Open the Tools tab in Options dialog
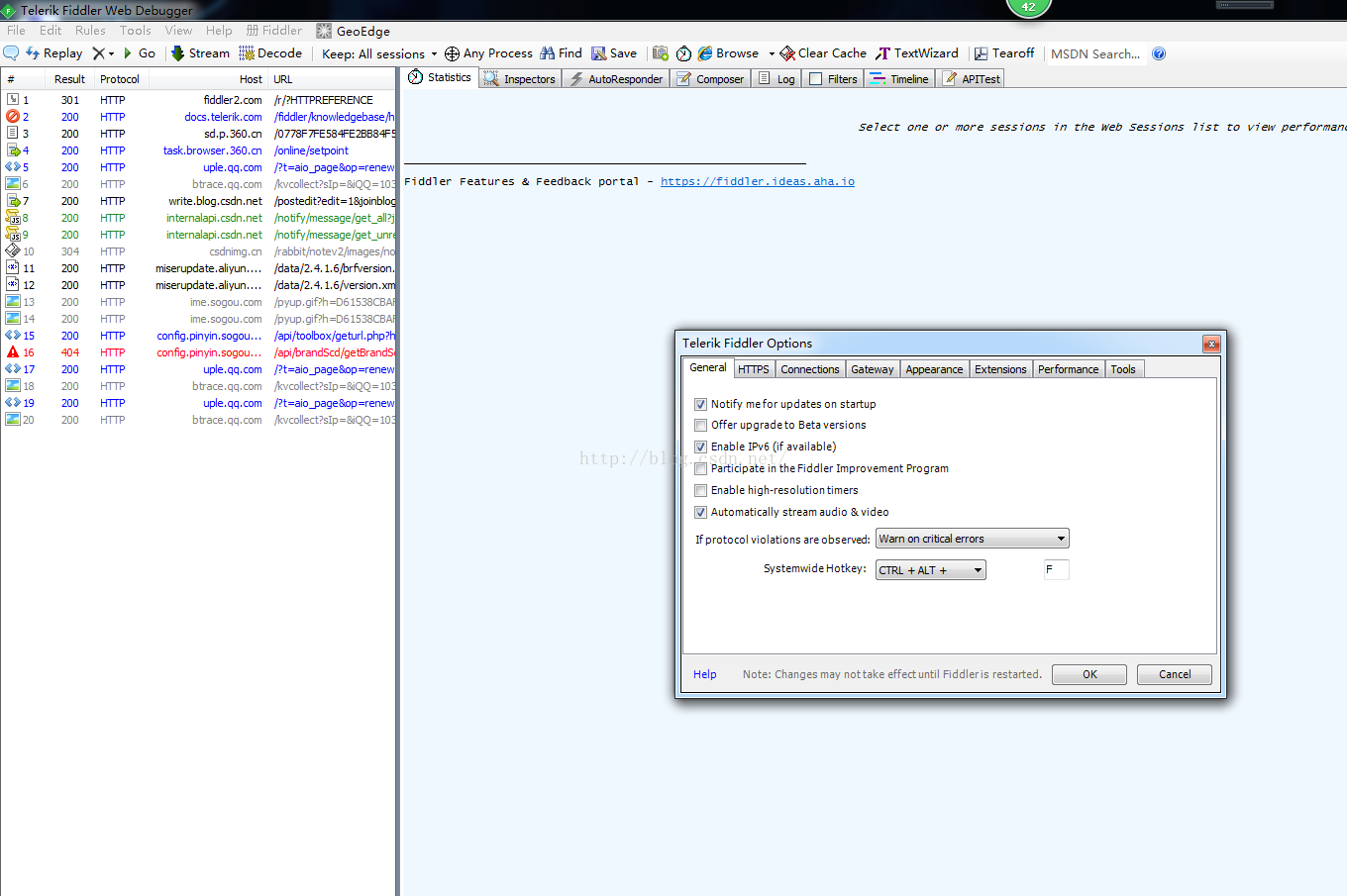The width and height of the screenshot is (1347, 896). [1123, 369]
